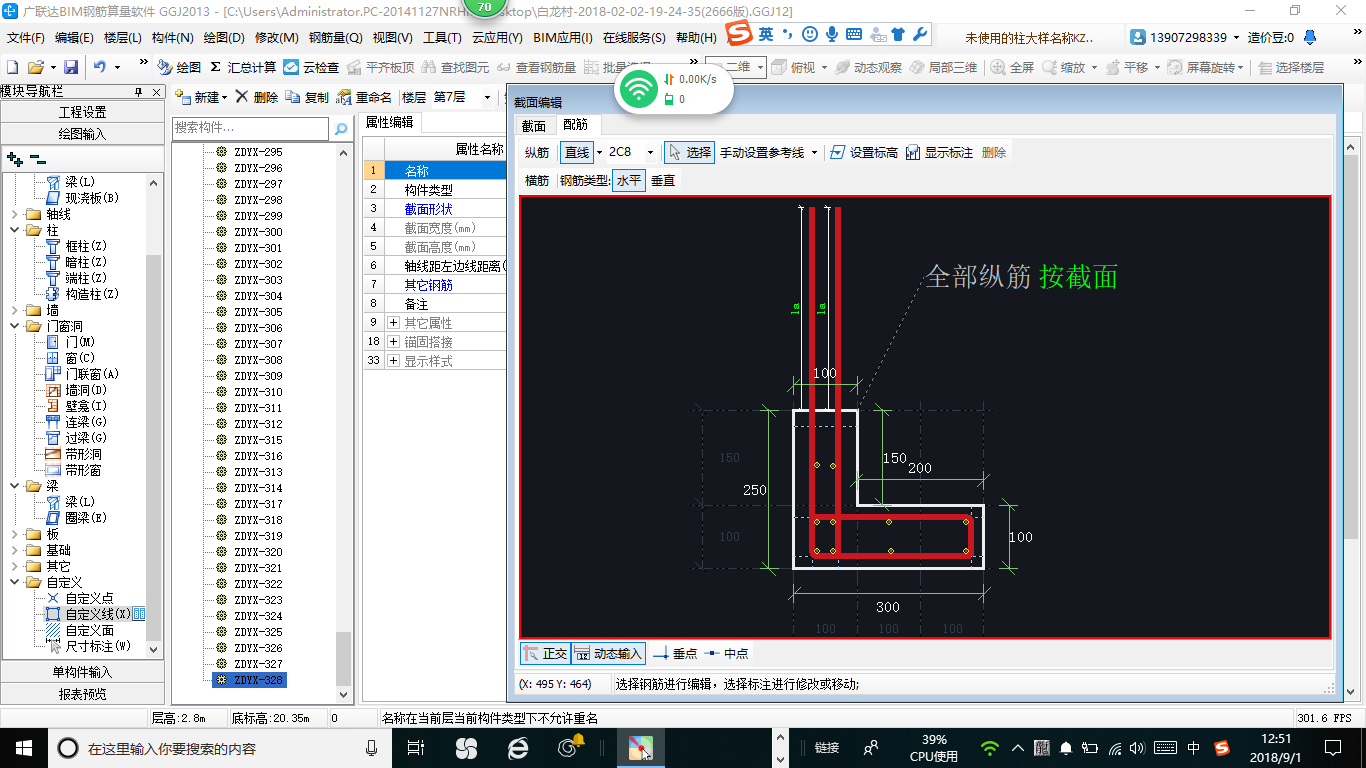The width and height of the screenshot is (1366, 768).
Task: Click the expand-all plus icon in navigation
Action: [x=15, y=158]
